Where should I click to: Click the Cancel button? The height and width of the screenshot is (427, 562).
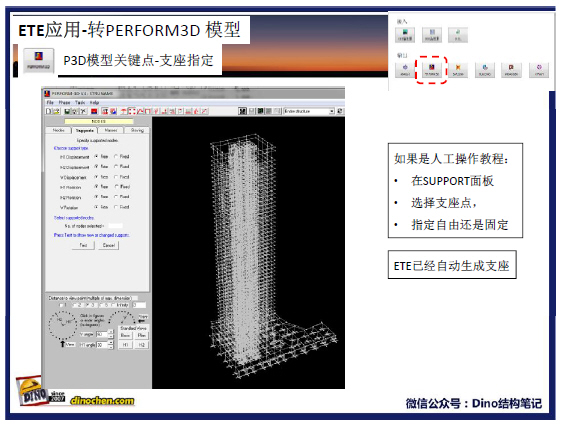pyautogui.click(x=109, y=246)
